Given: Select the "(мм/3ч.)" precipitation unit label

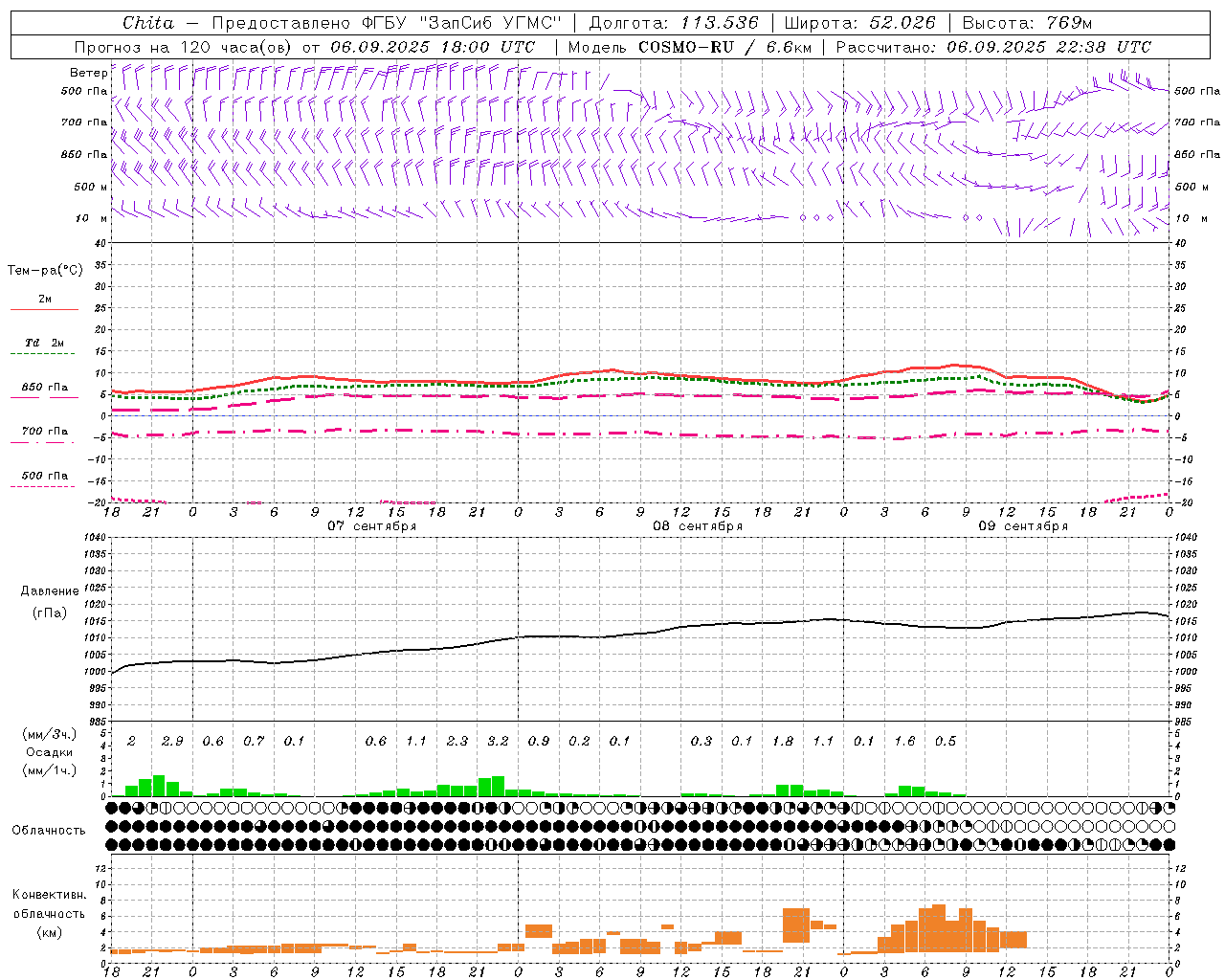Looking at the screenshot, I should coord(50,735).
